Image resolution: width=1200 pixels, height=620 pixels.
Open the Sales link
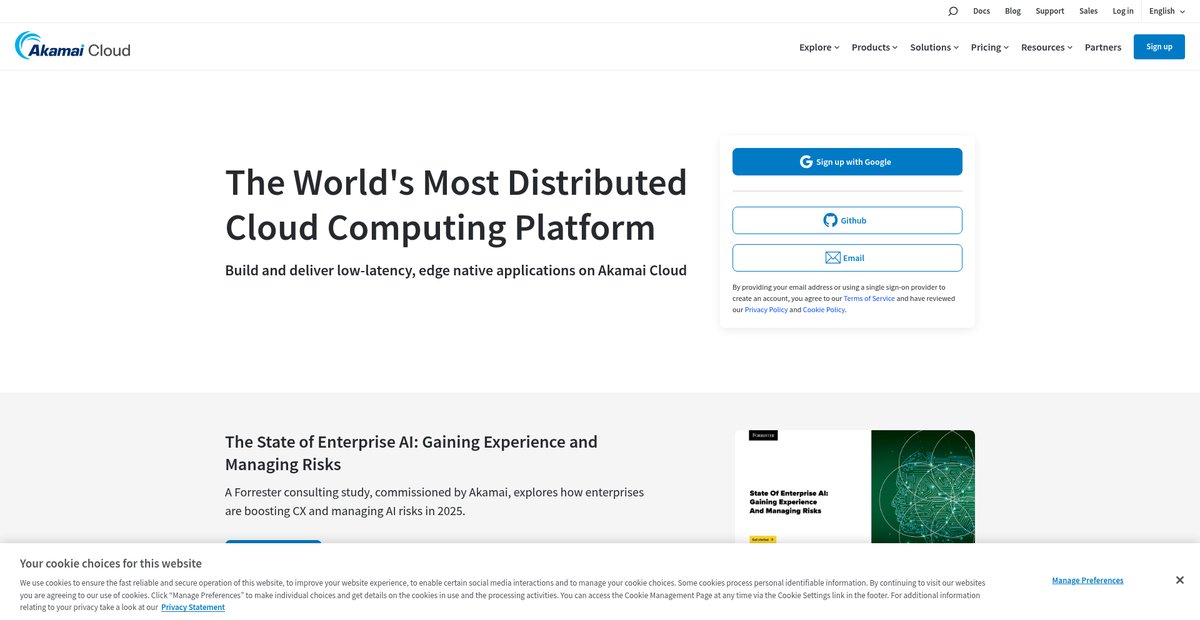click(1088, 11)
